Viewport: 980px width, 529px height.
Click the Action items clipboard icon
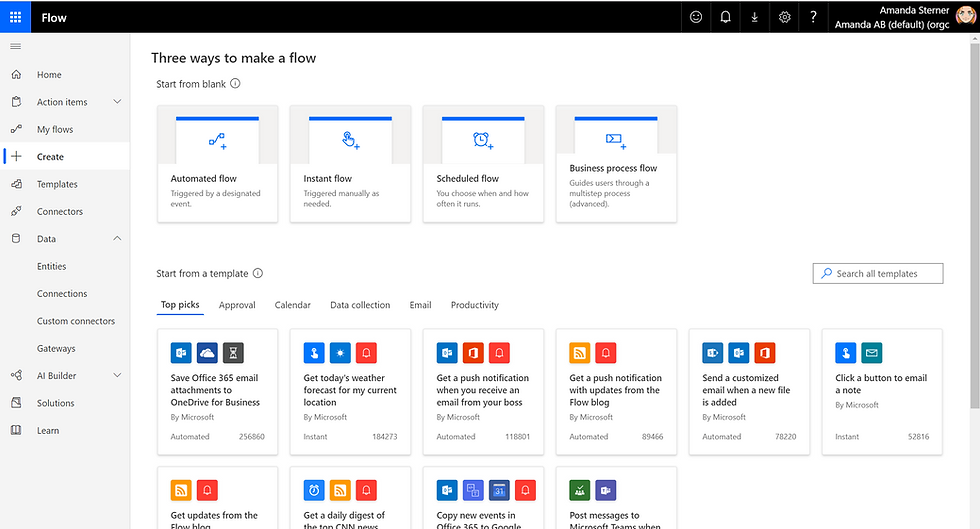(16, 101)
